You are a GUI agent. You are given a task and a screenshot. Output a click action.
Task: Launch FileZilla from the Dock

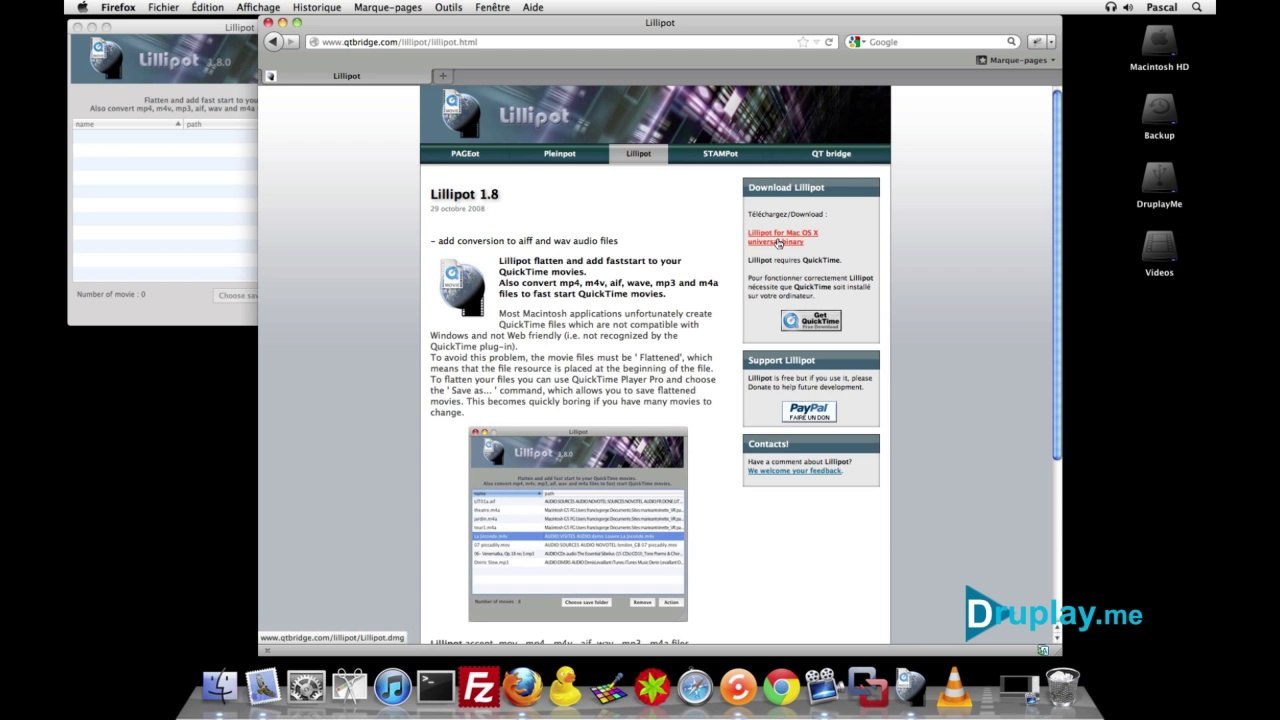click(479, 687)
